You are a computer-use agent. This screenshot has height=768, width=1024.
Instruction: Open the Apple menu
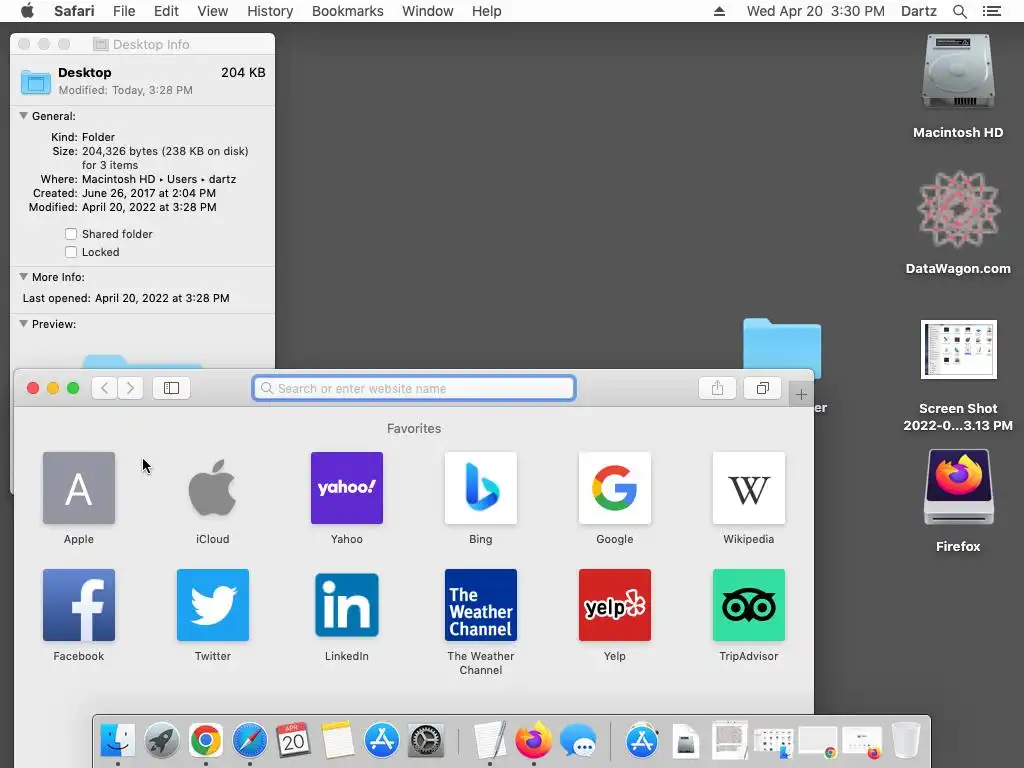point(27,11)
